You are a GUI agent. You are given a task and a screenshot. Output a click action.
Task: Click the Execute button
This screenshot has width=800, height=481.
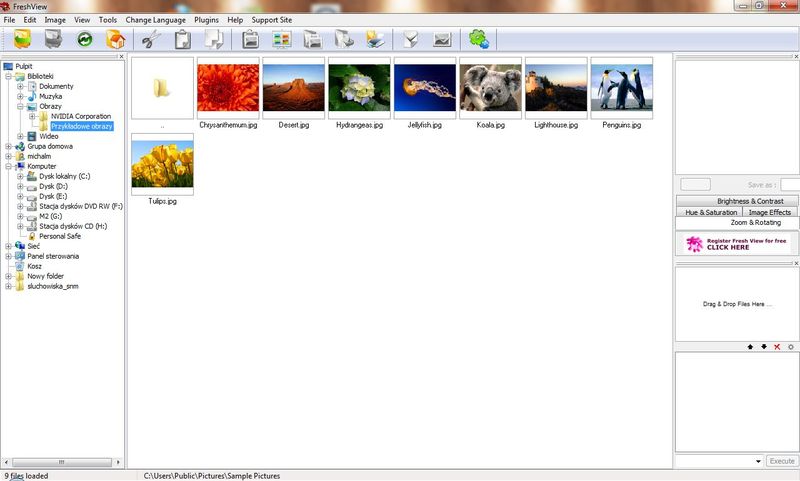(x=782, y=461)
